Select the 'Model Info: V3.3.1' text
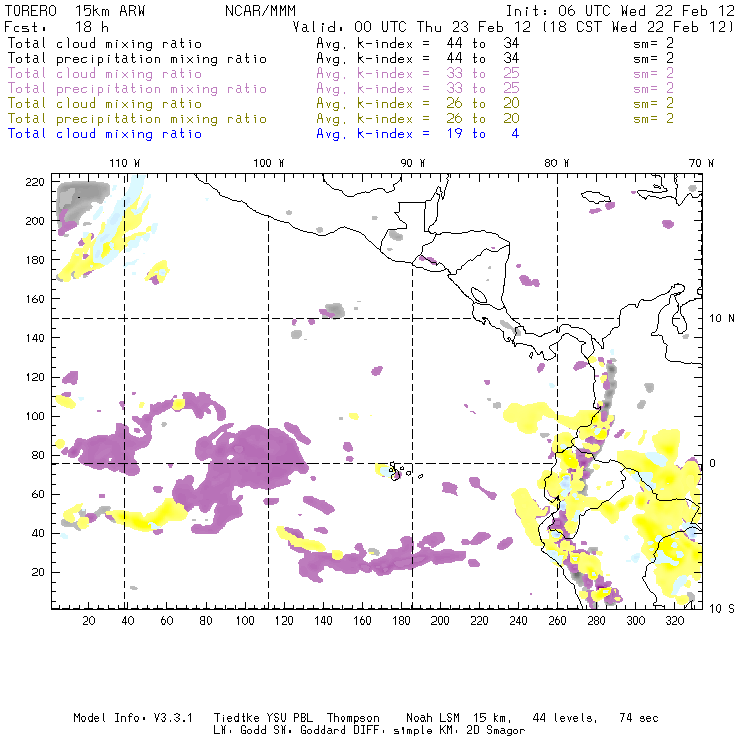 [133, 718]
